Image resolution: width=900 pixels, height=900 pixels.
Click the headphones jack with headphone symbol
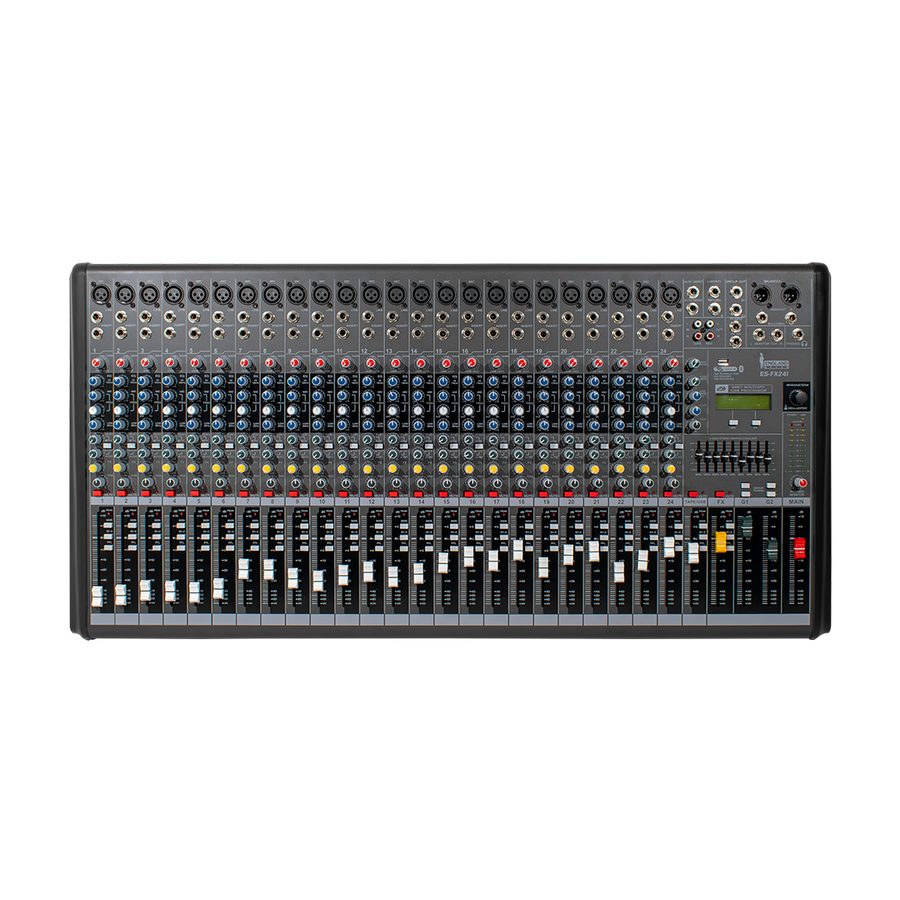pyautogui.click(x=797, y=334)
